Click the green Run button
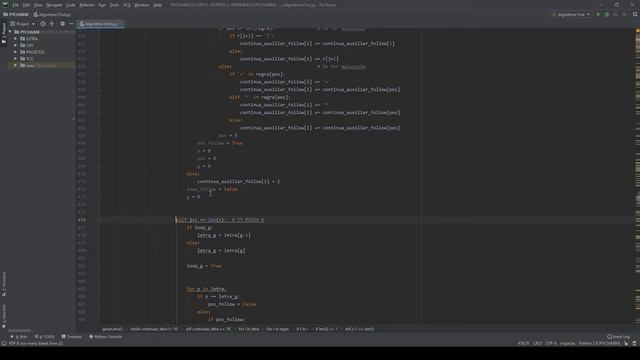Viewport: 640px width, 360px height. point(598,14)
